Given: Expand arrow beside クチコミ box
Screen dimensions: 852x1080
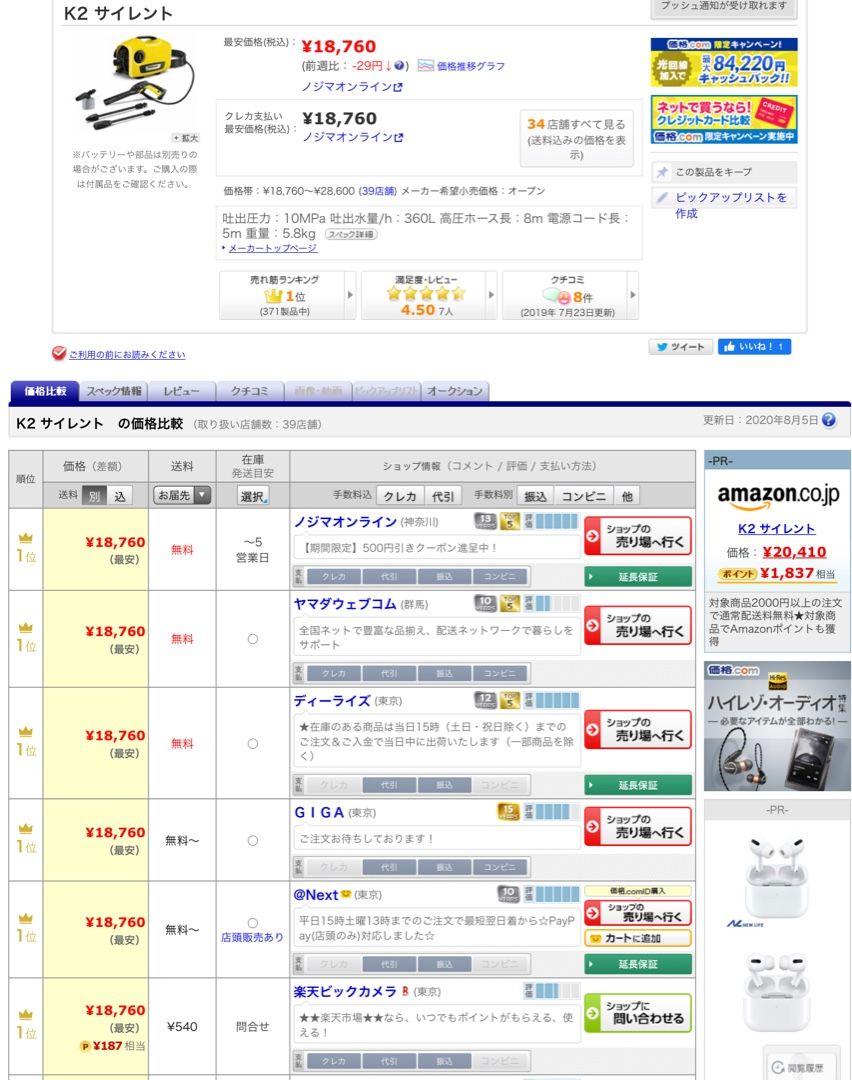Looking at the screenshot, I should click(x=633, y=295).
